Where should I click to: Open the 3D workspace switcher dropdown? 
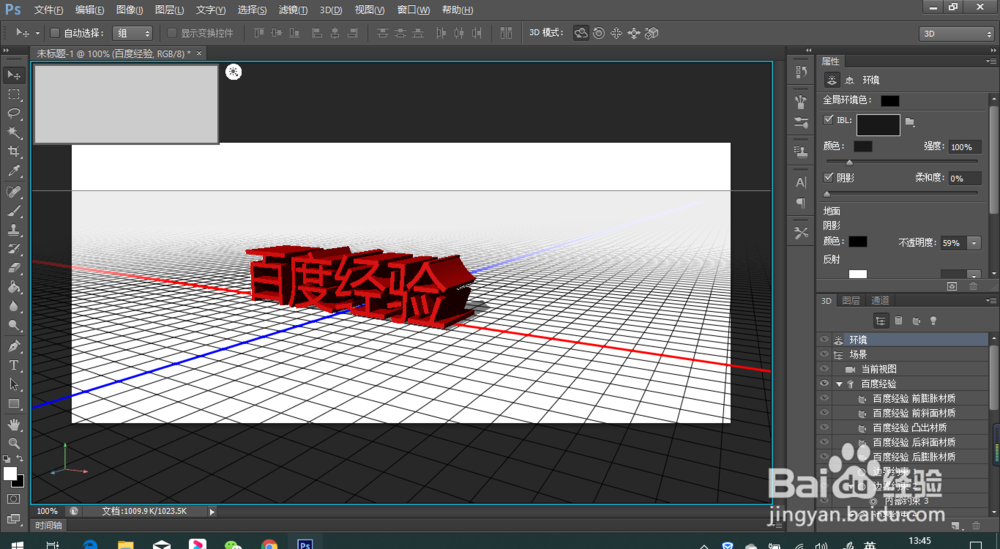[956, 34]
